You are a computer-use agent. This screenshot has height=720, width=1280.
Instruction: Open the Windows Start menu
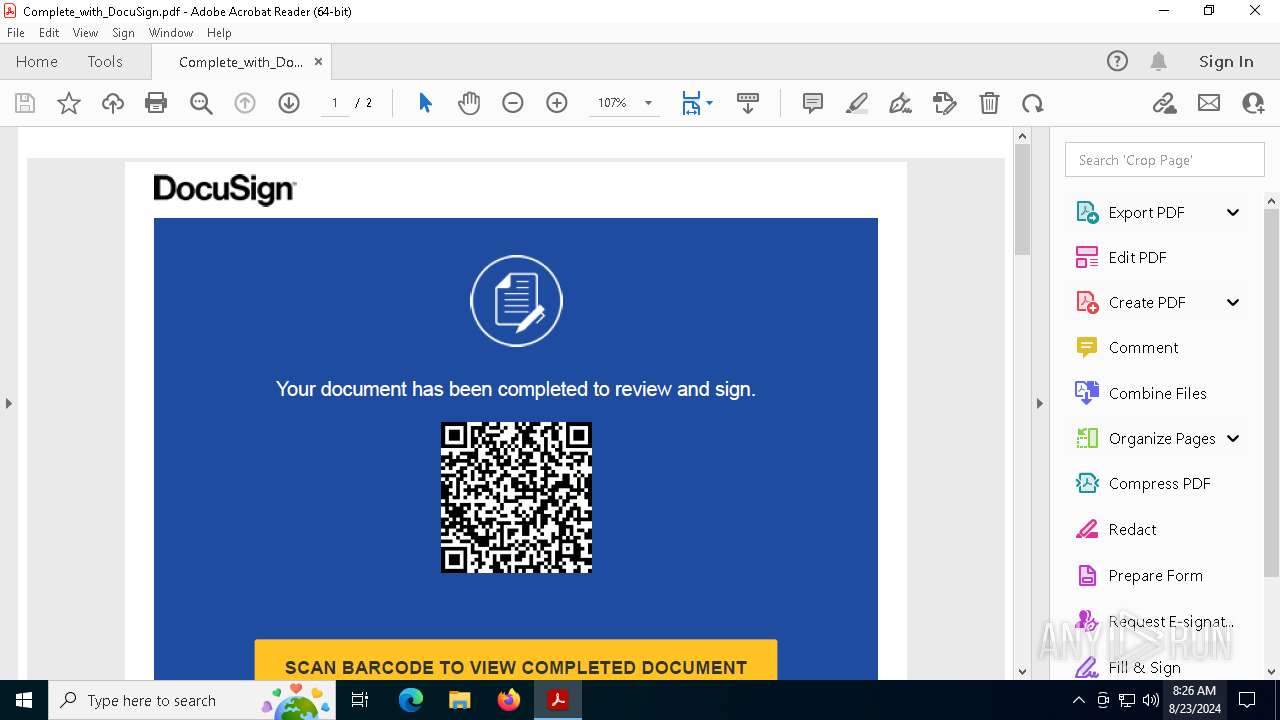[24, 700]
